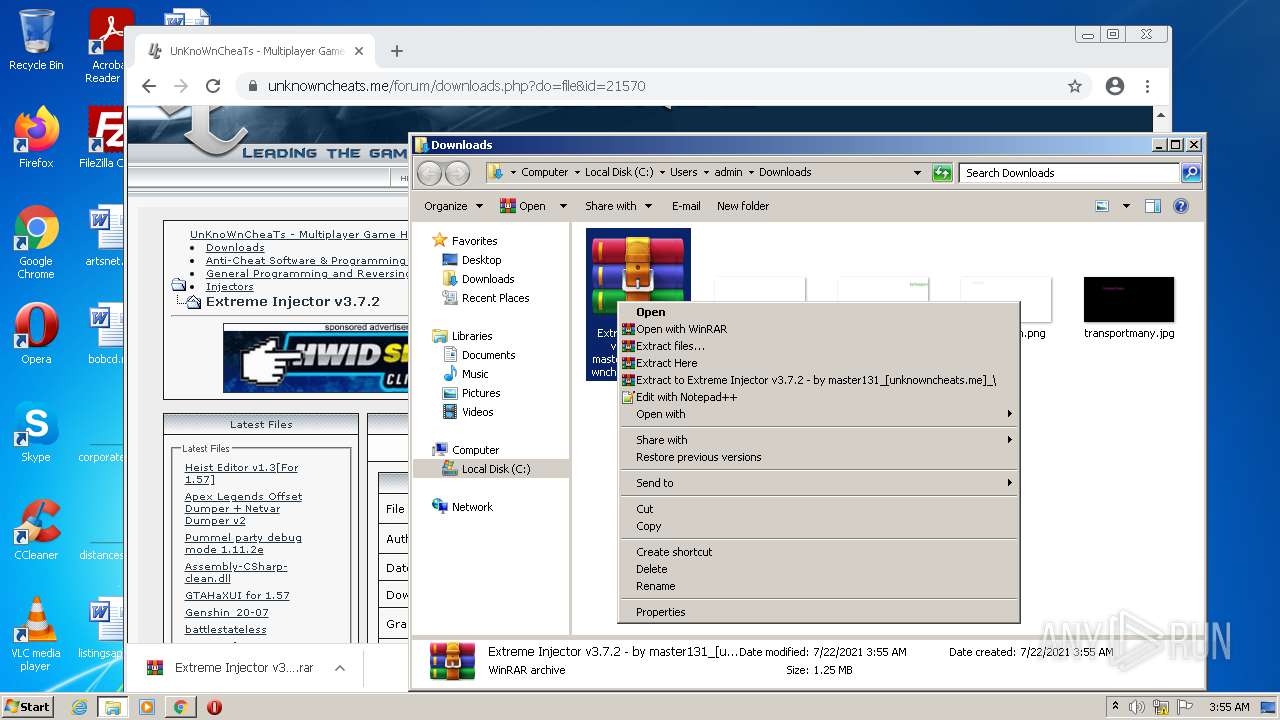This screenshot has width=1280, height=720.
Task: Open the Organize toolbar dropdown
Action: (x=453, y=206)
